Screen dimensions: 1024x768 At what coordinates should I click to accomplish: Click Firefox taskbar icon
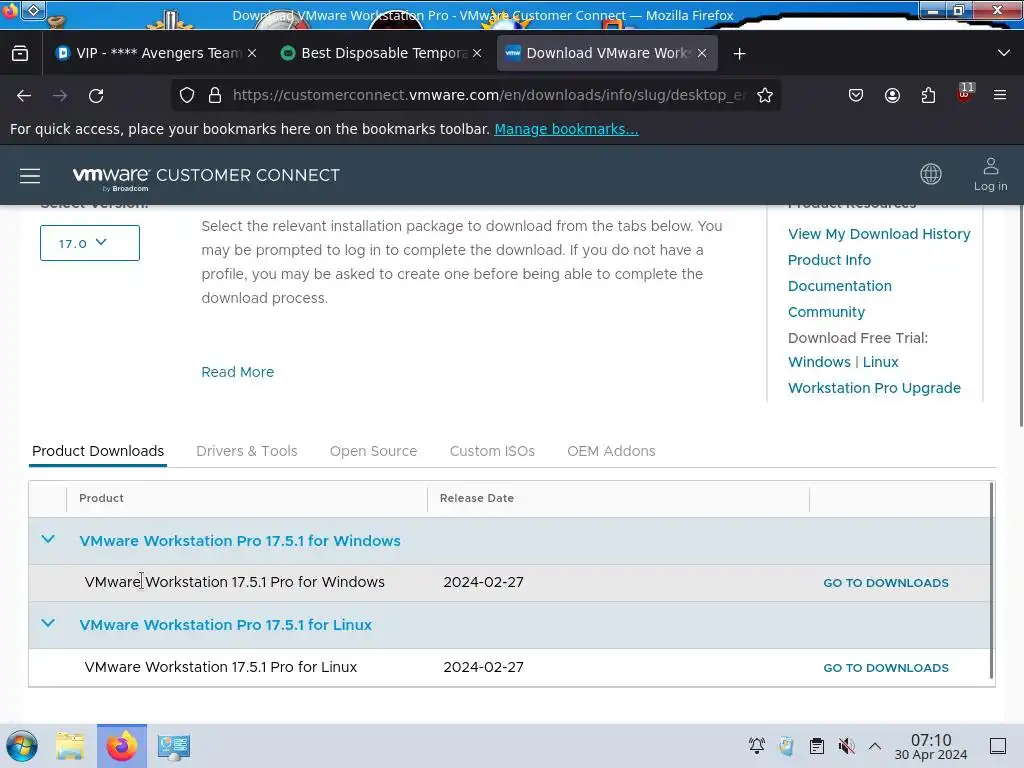click(122, 746)
